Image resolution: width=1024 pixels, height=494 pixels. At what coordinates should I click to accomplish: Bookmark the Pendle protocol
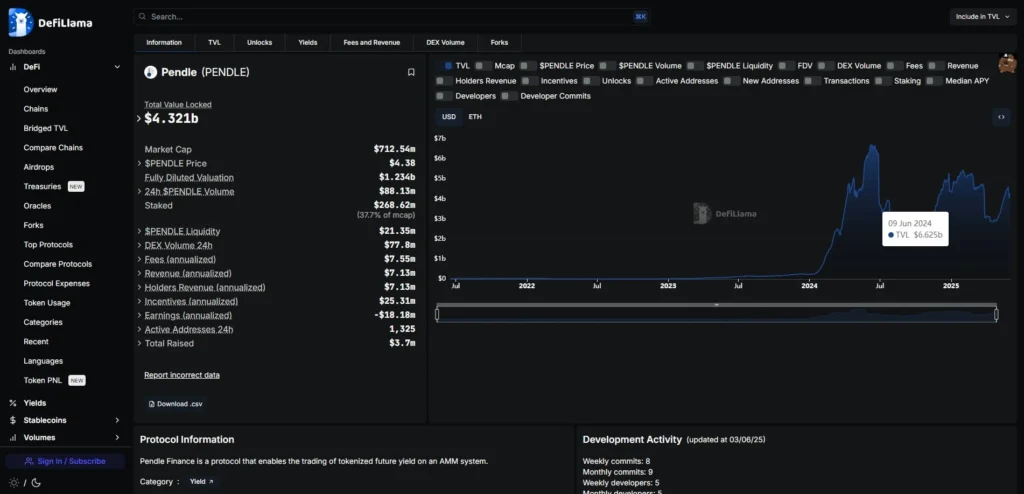411,73
